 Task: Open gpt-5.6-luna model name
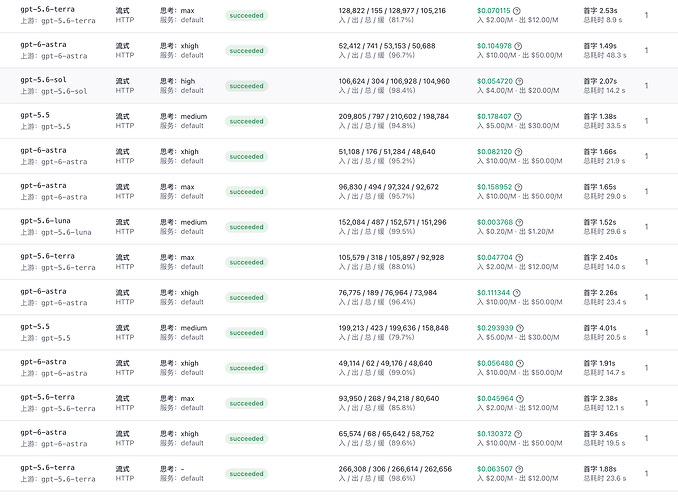click(x=45, y=221)
